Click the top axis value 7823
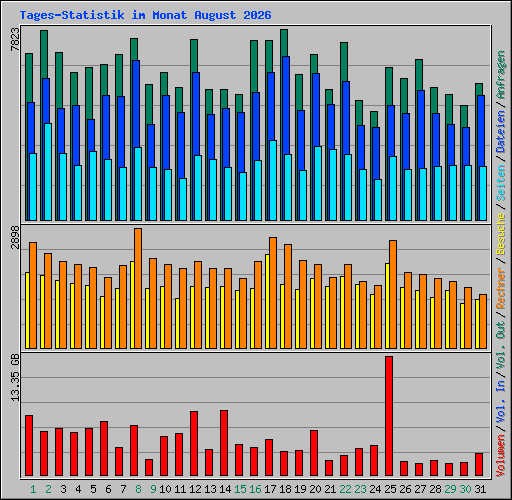Screen dimensions: 512x500 pos(15,39)
